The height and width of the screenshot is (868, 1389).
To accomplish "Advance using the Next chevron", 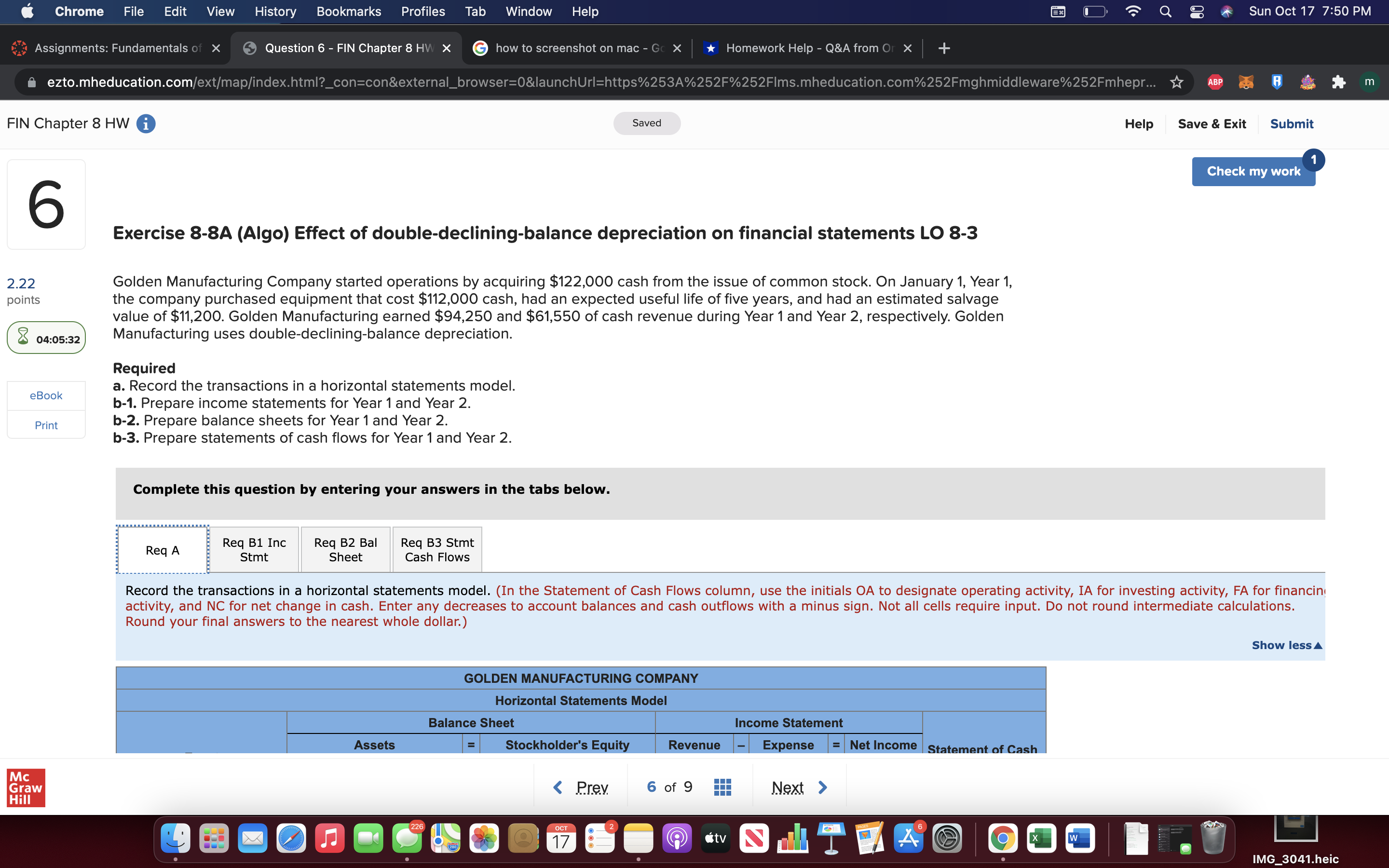I will [822, 787].
